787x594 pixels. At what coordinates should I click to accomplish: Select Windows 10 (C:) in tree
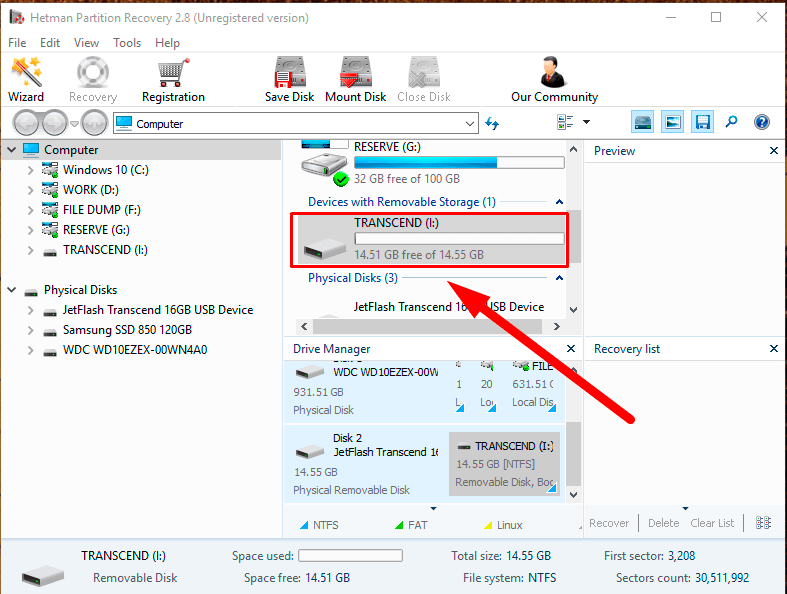point(106,170)
